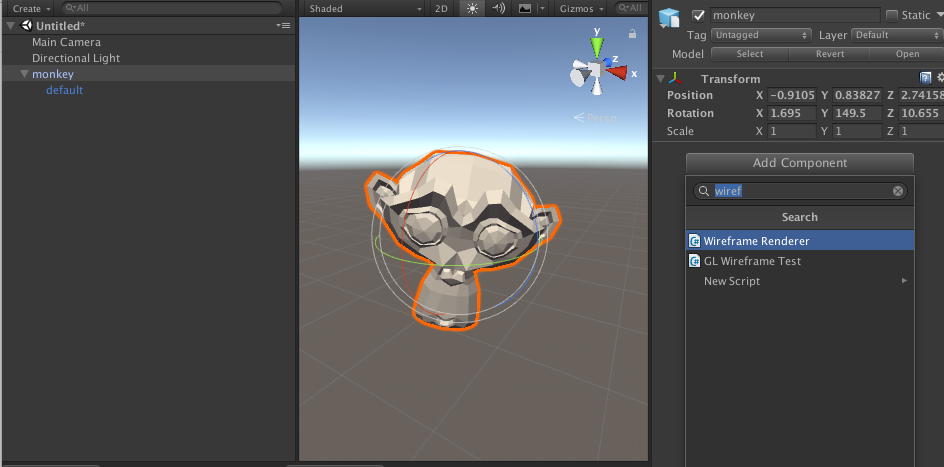Click the Position label
The height and width of the screenshot is (467, 944).
[x=690, y=95]
